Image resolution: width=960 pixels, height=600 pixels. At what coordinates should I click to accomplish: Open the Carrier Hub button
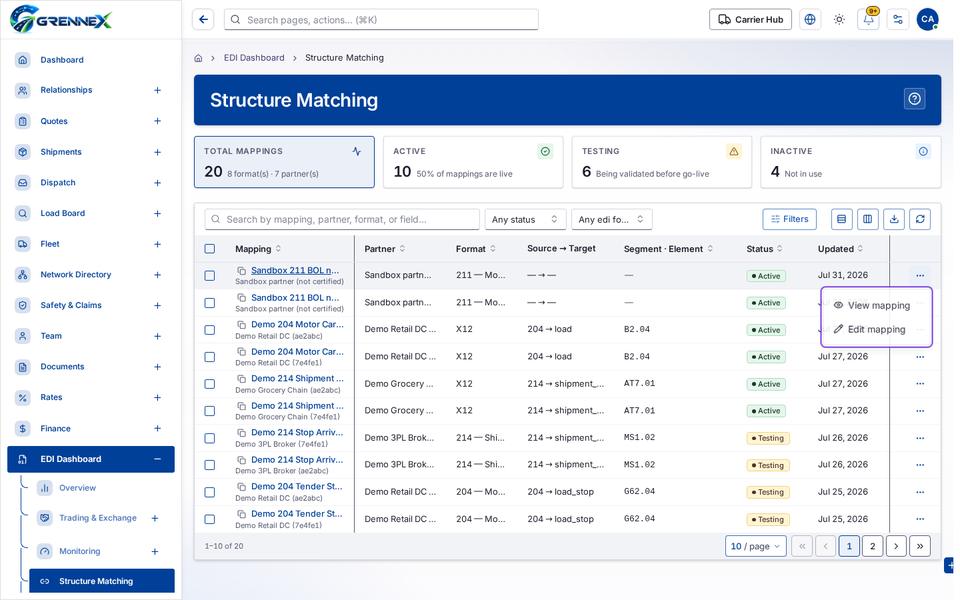(750, 20)
